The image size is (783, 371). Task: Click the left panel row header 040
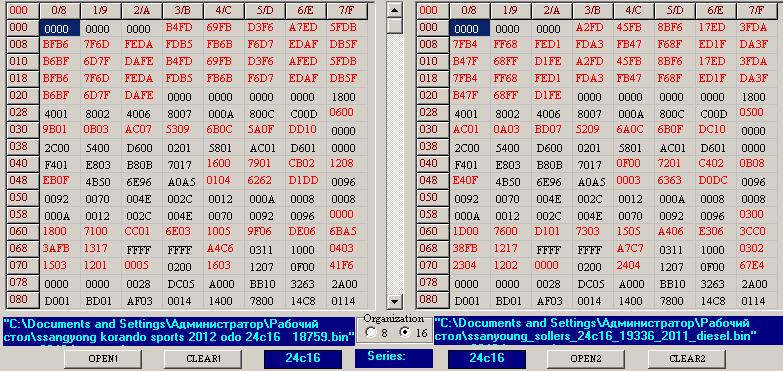coord(22,163)
